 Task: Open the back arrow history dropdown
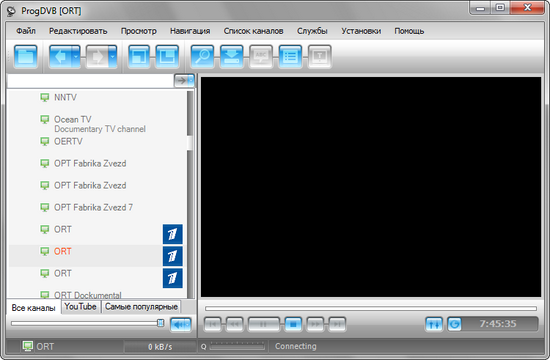point(76,56)
